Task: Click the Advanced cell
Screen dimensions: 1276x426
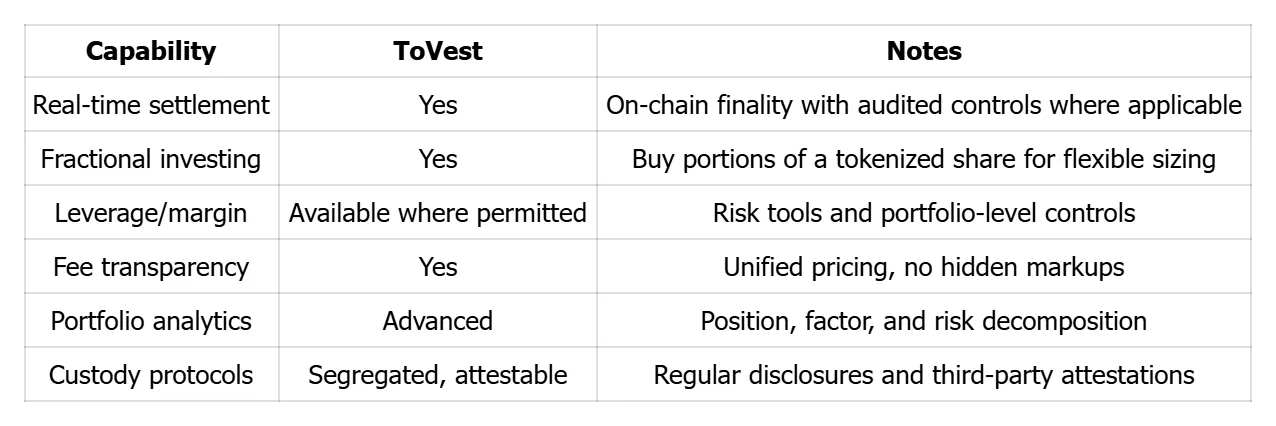Action: 438,321
